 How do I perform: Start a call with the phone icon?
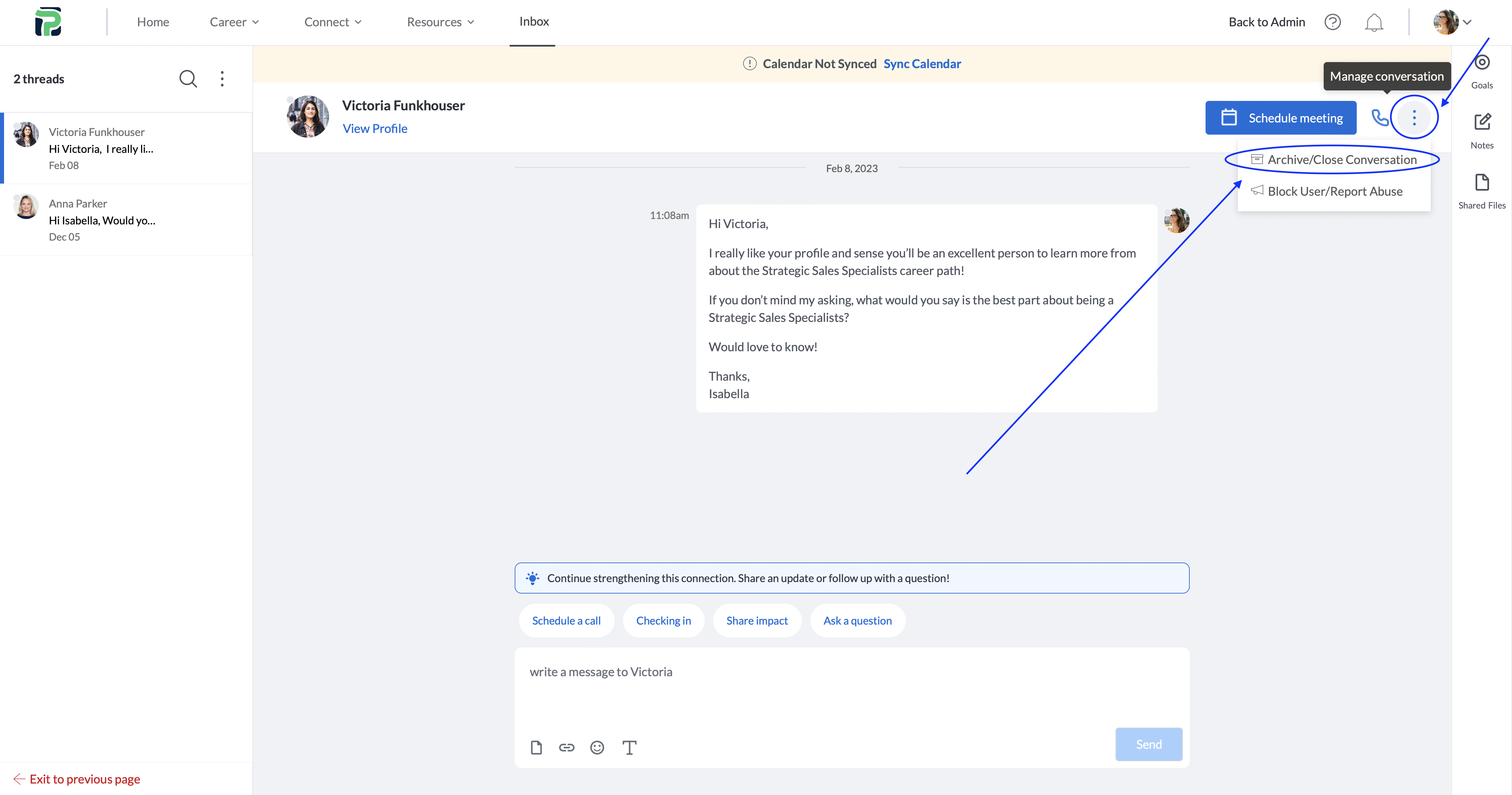pyautogui.click(x=1379, y=117)
